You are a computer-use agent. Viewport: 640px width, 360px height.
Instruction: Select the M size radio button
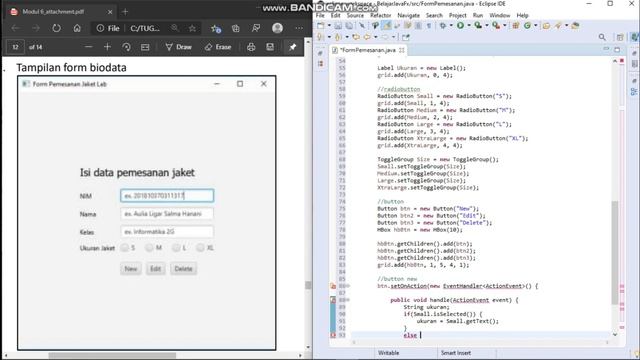[149, 248]
